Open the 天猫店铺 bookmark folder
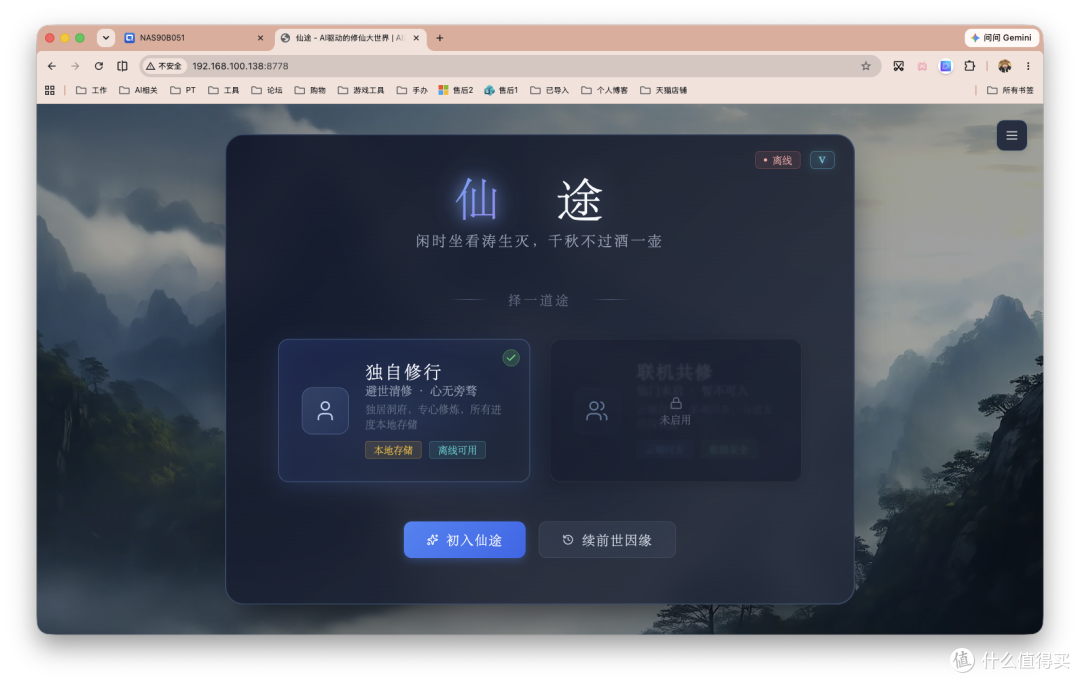This screenshot has height=683, width=1080. 664,90
